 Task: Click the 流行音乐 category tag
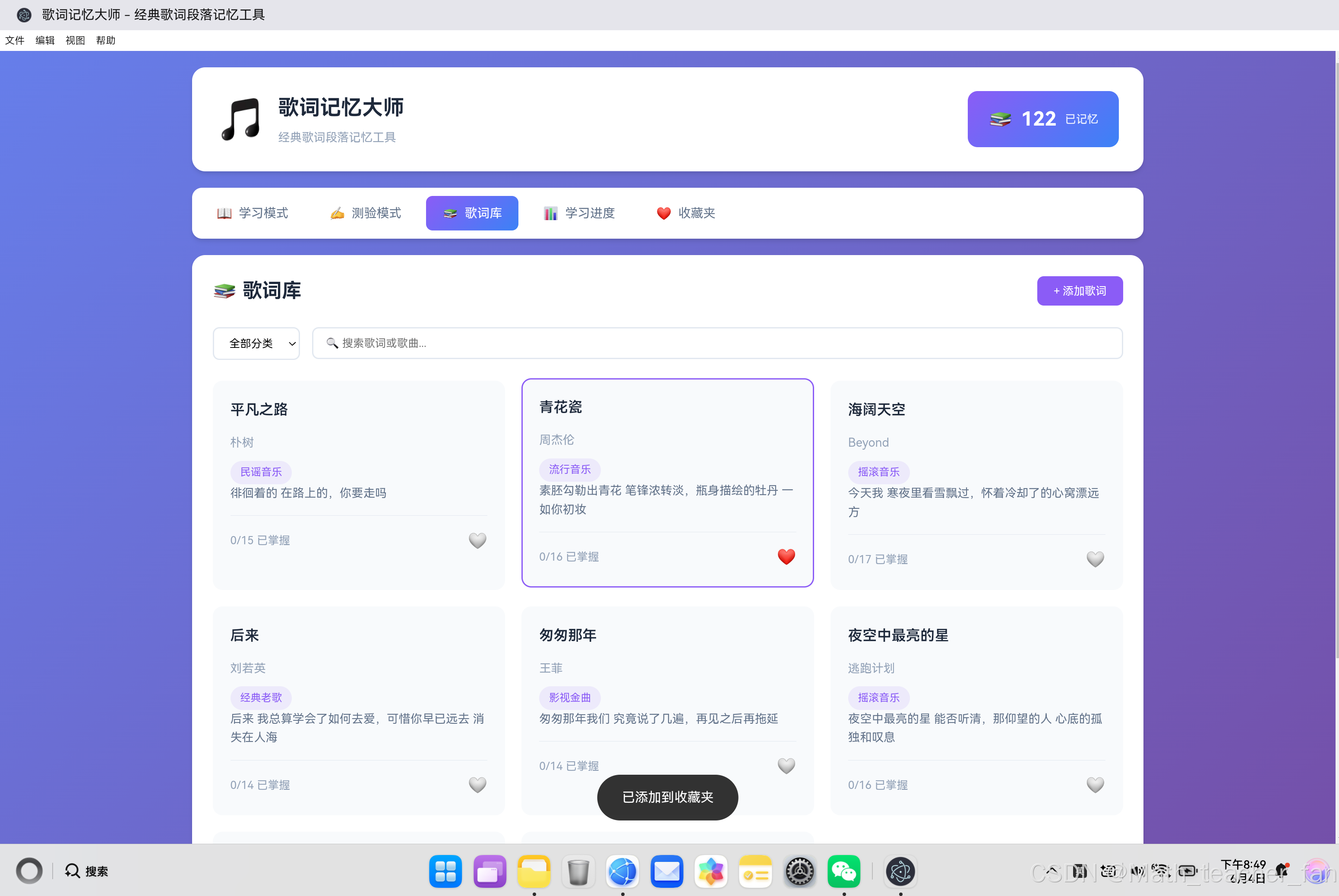[x=570, y=470]
